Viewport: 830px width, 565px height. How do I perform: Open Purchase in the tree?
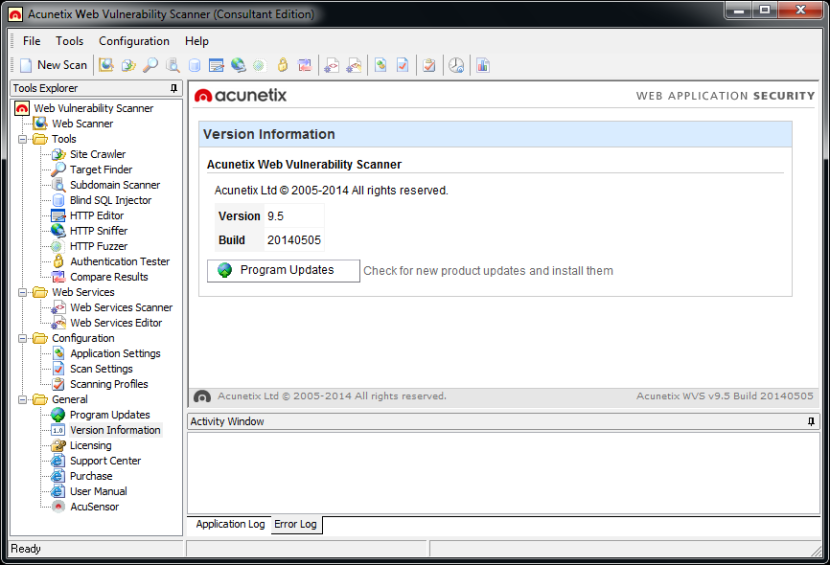tap(91, 477)
